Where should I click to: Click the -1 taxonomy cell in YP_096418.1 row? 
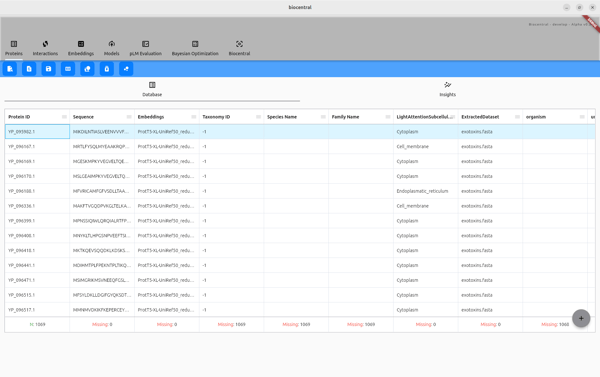232,251
